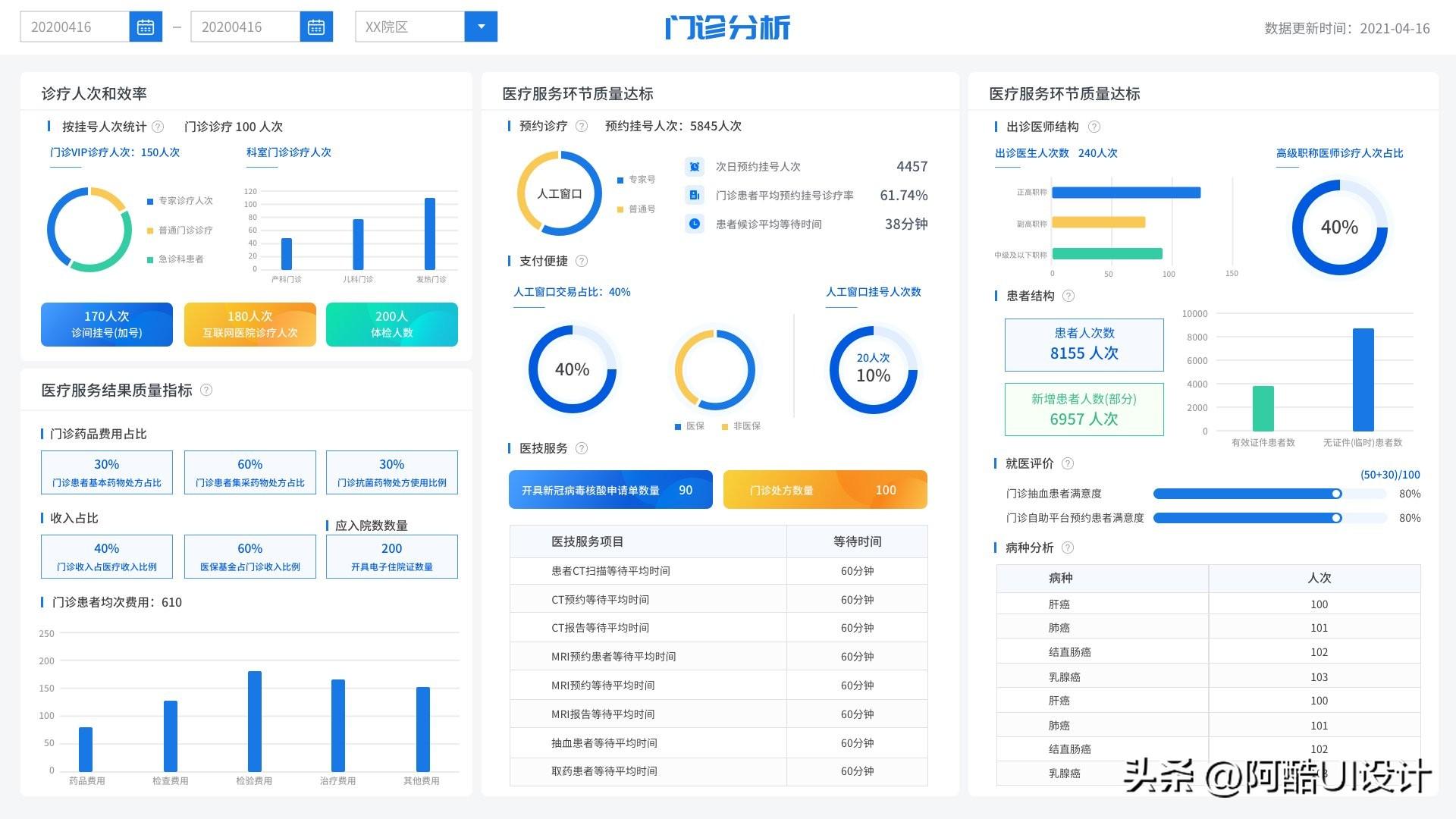
Task: Toggle 医保 legend marker
Action: point(678,427)
